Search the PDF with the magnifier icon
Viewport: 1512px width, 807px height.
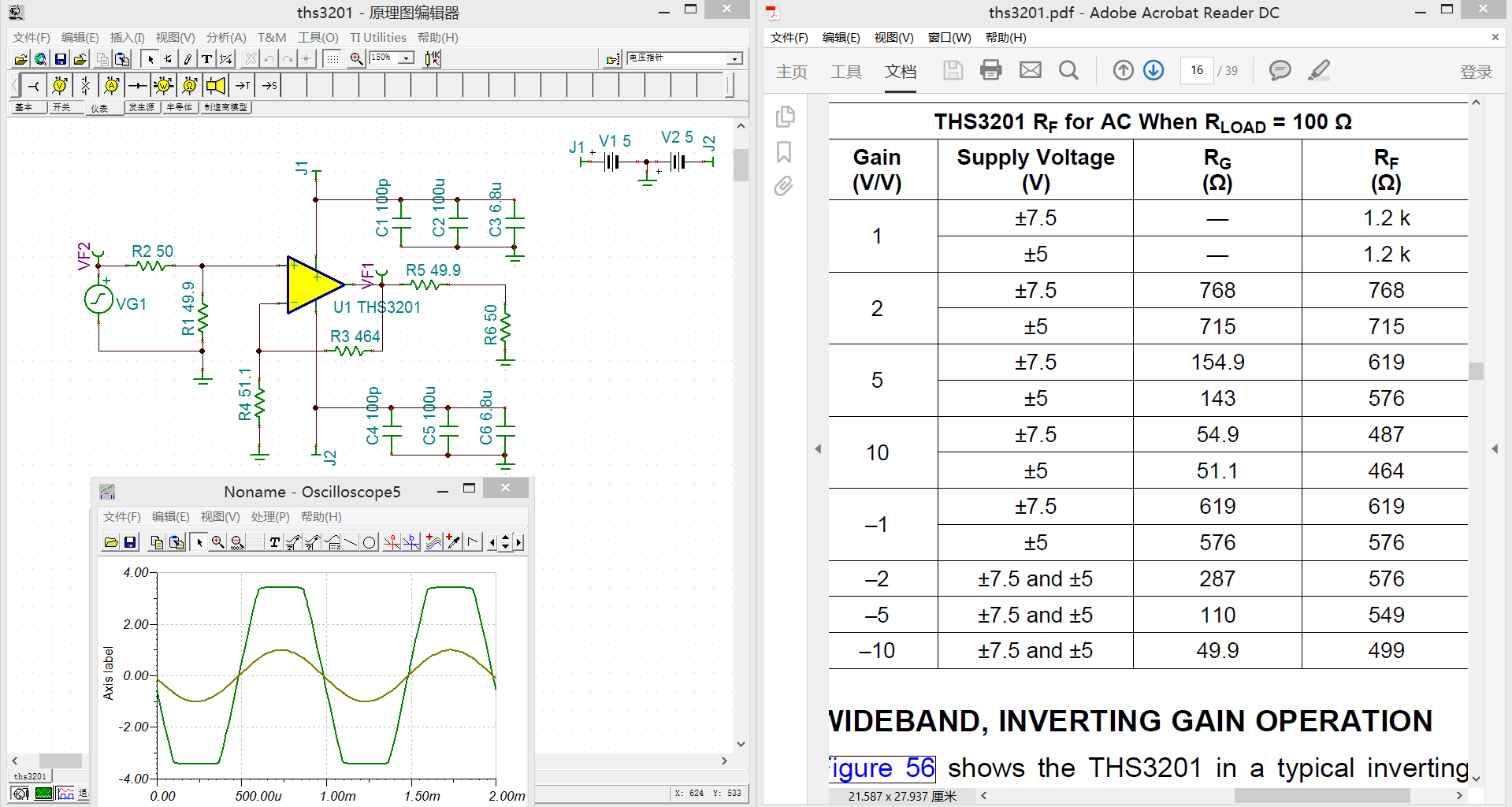pyautogui.click(x=1068, y=70)
